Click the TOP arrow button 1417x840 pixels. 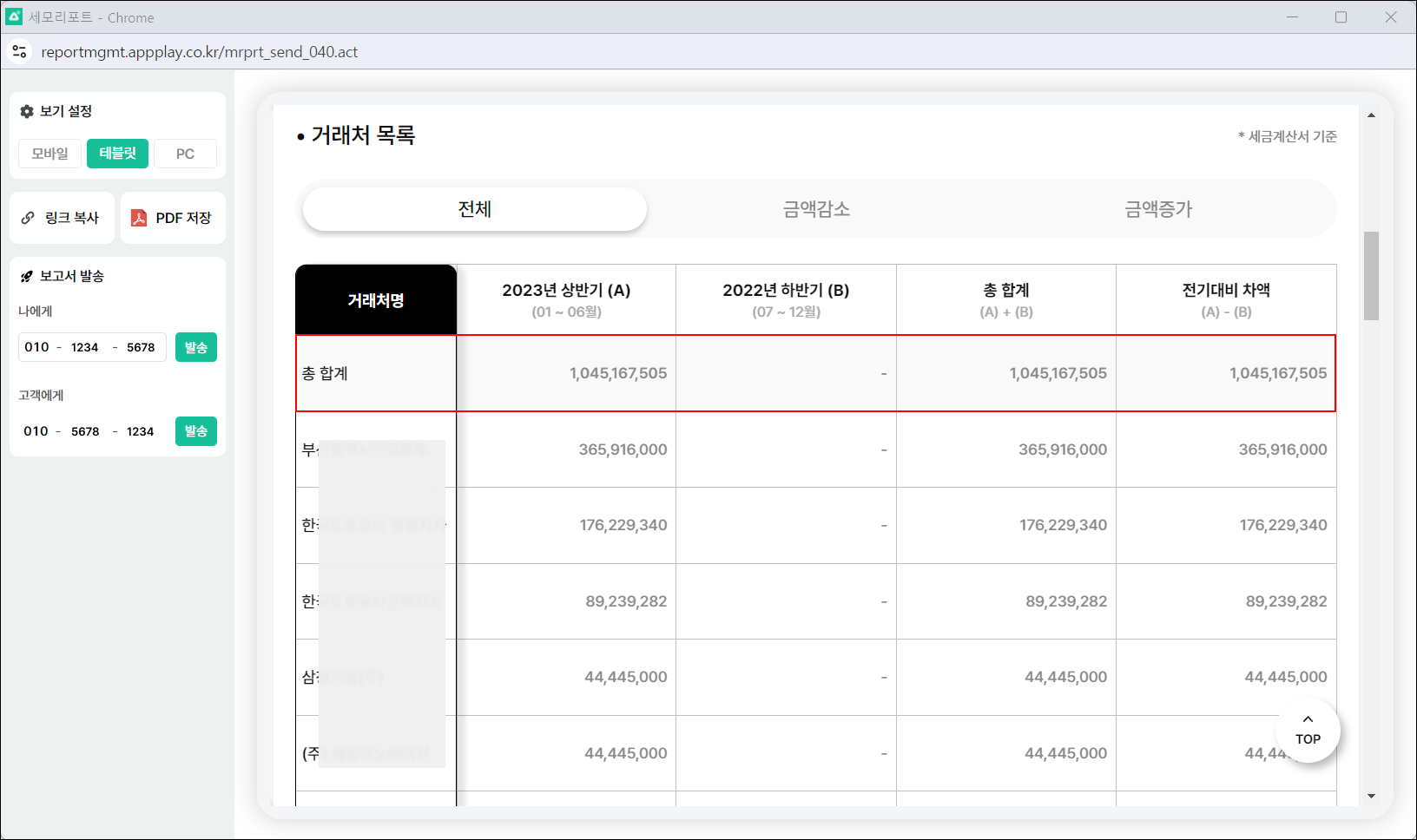click(x=1308, y=730)
